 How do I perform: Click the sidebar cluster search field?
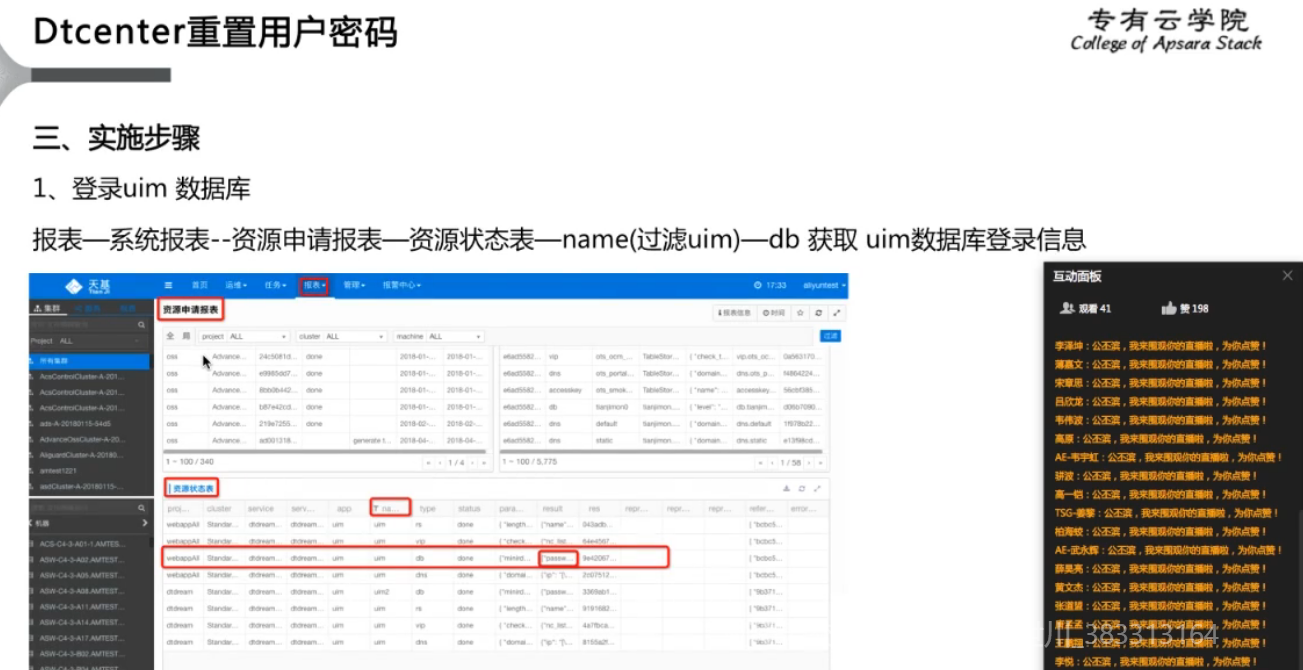point(83,325)
